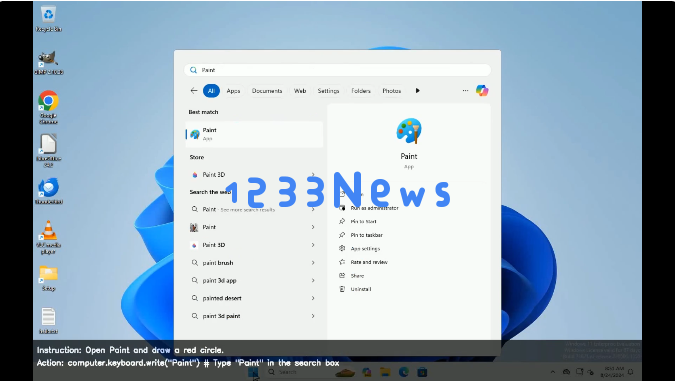Launch GIMP from the desktop shortcut
The image size is (675, 381).
click(x=48, y=63)
